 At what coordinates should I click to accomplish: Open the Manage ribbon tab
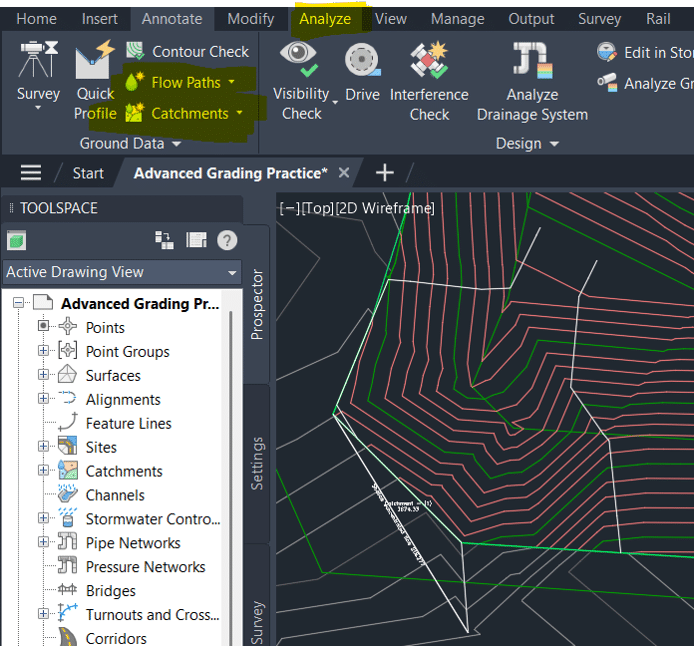point(458,19)
